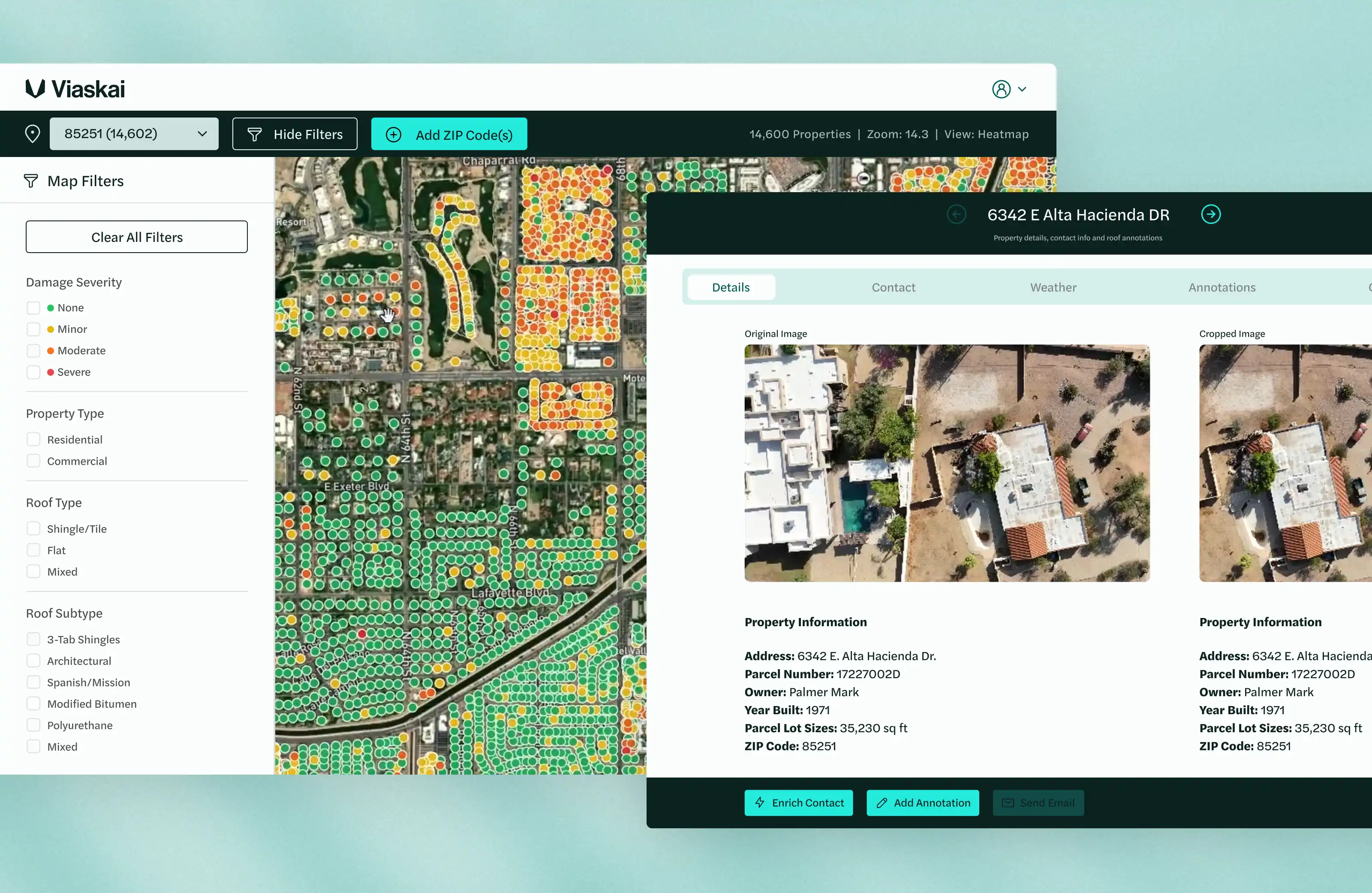The height and width of the screenshot is (893, 1372).
Task: Enable the None damage severity checkbox
Action: click(33, 308)
